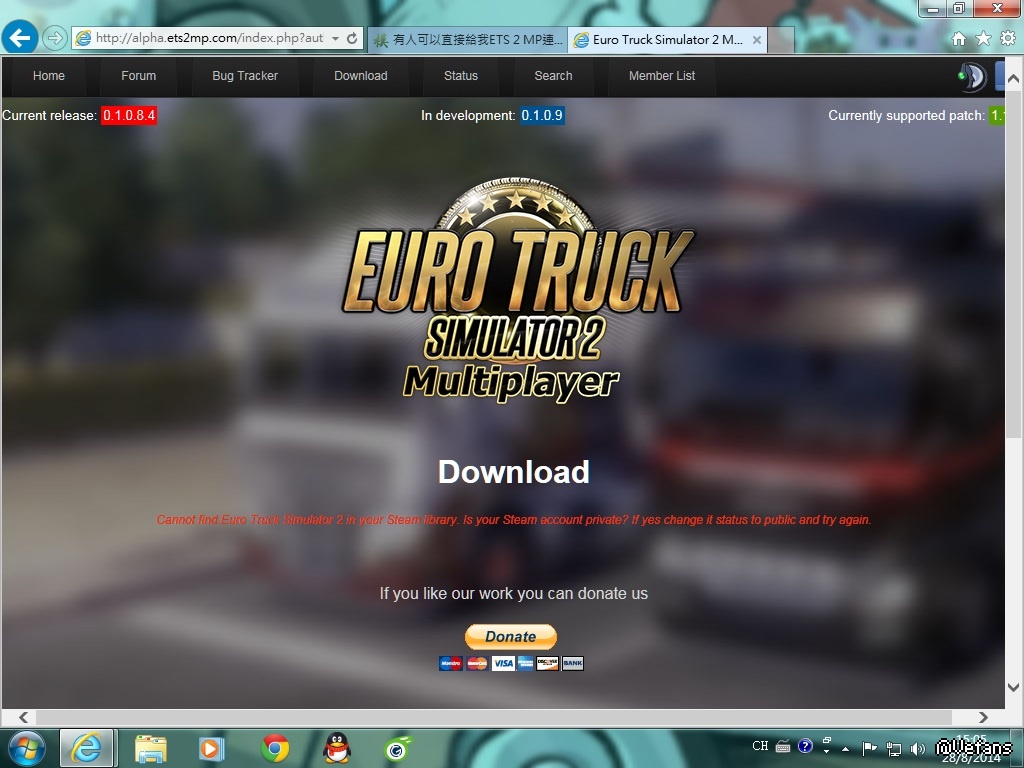The image size is (1024, 768).
Task: Open the browser Home page icon
Action: pos(959,39)
